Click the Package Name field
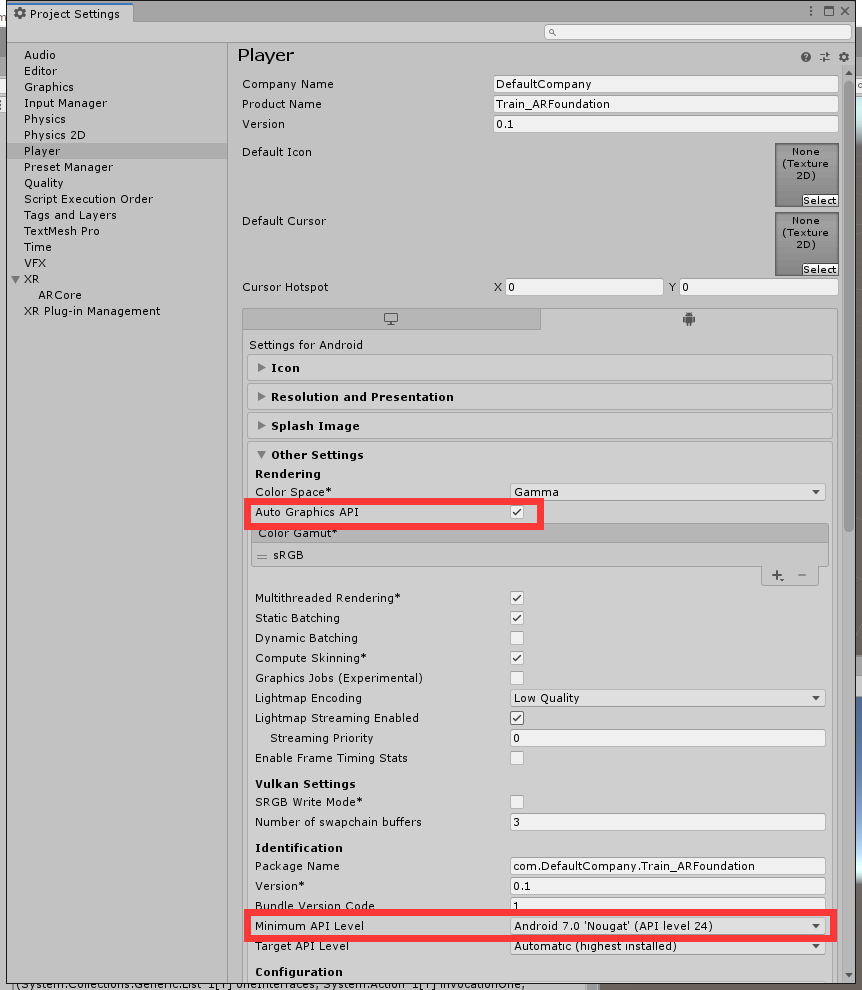This screenshot has height=990, width=862. (667, 866)
